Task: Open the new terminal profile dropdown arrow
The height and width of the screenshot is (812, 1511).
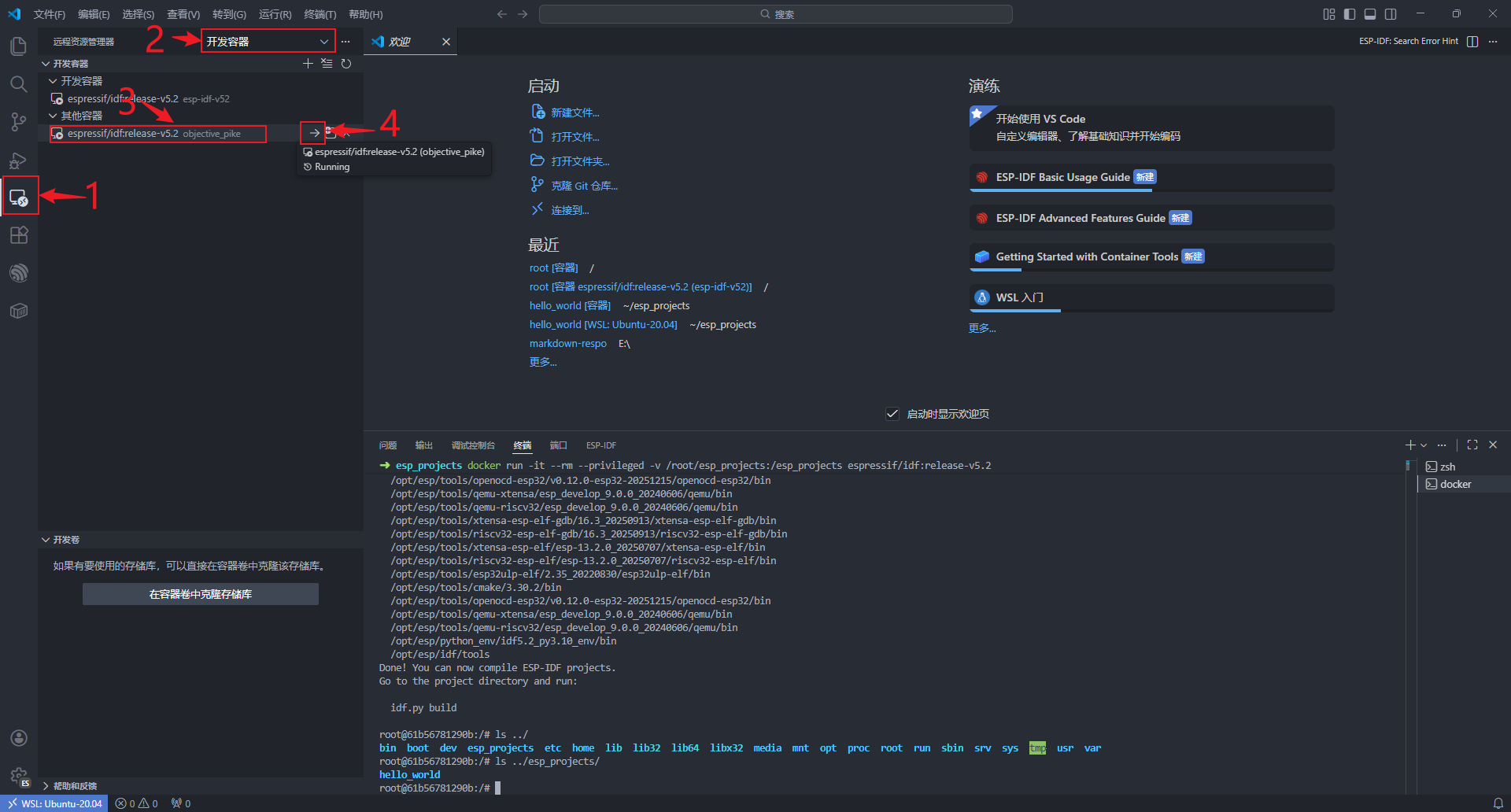Action: pos(1424,445)
